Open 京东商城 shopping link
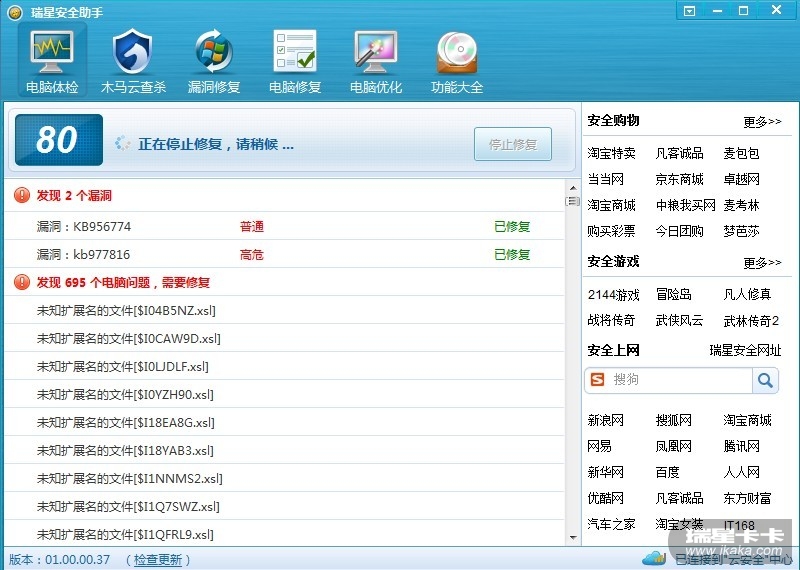The width and height of the screenshot is (800, 570). (679, 179)
